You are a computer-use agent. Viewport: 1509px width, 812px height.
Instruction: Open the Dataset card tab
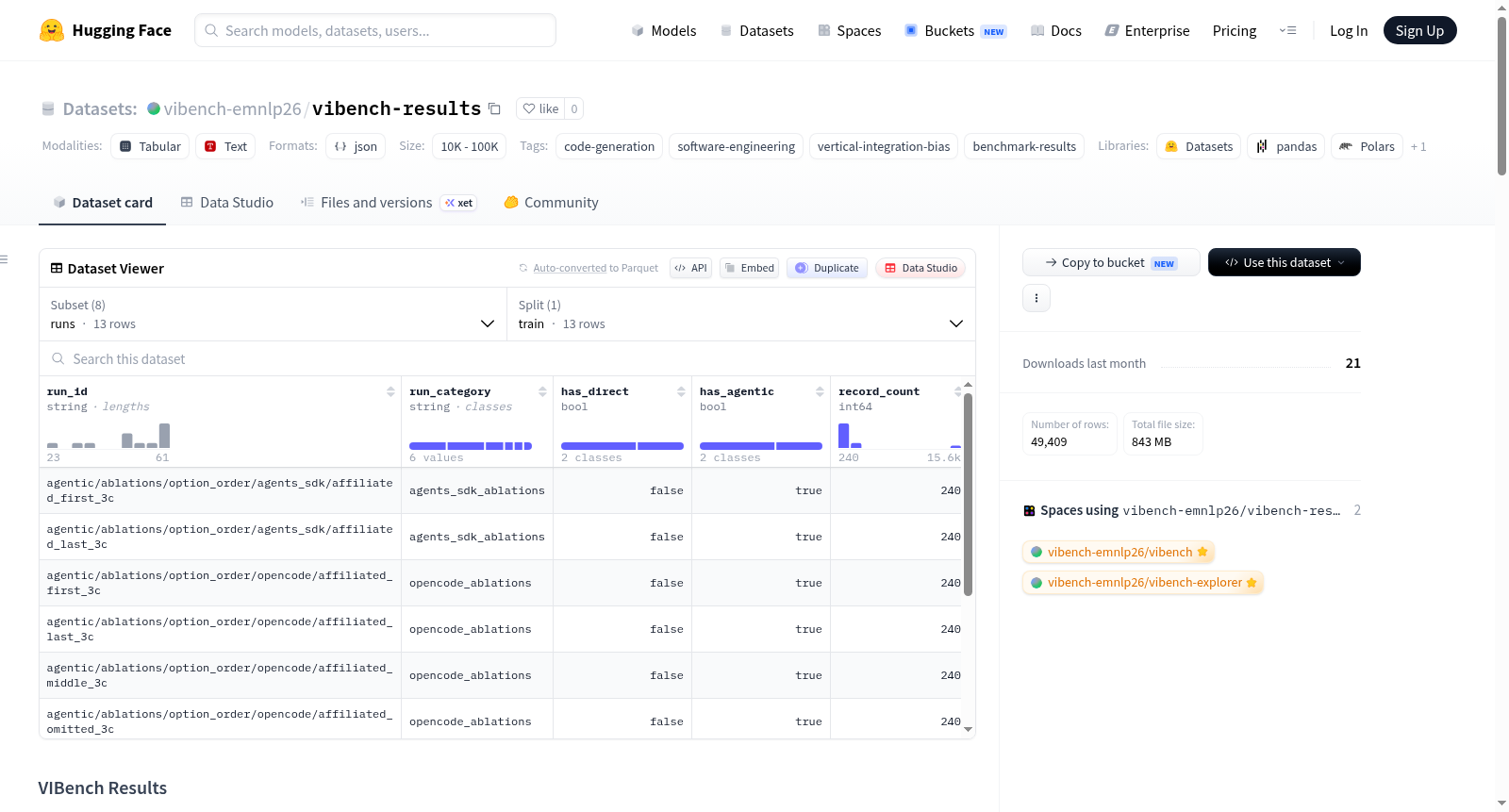pyautogui.click(x=102, y=203)
